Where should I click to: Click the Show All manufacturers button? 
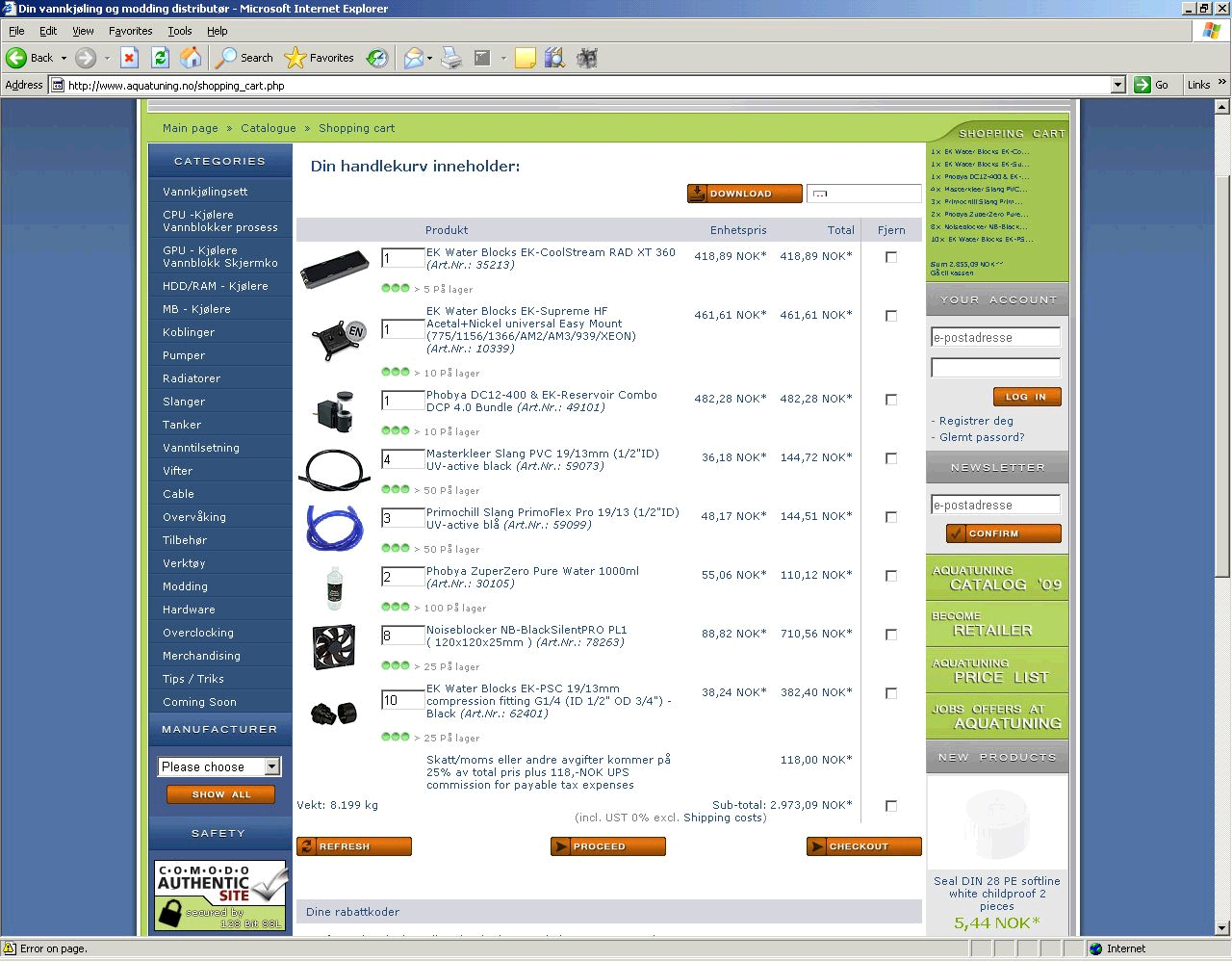click(x=220, y=794)
